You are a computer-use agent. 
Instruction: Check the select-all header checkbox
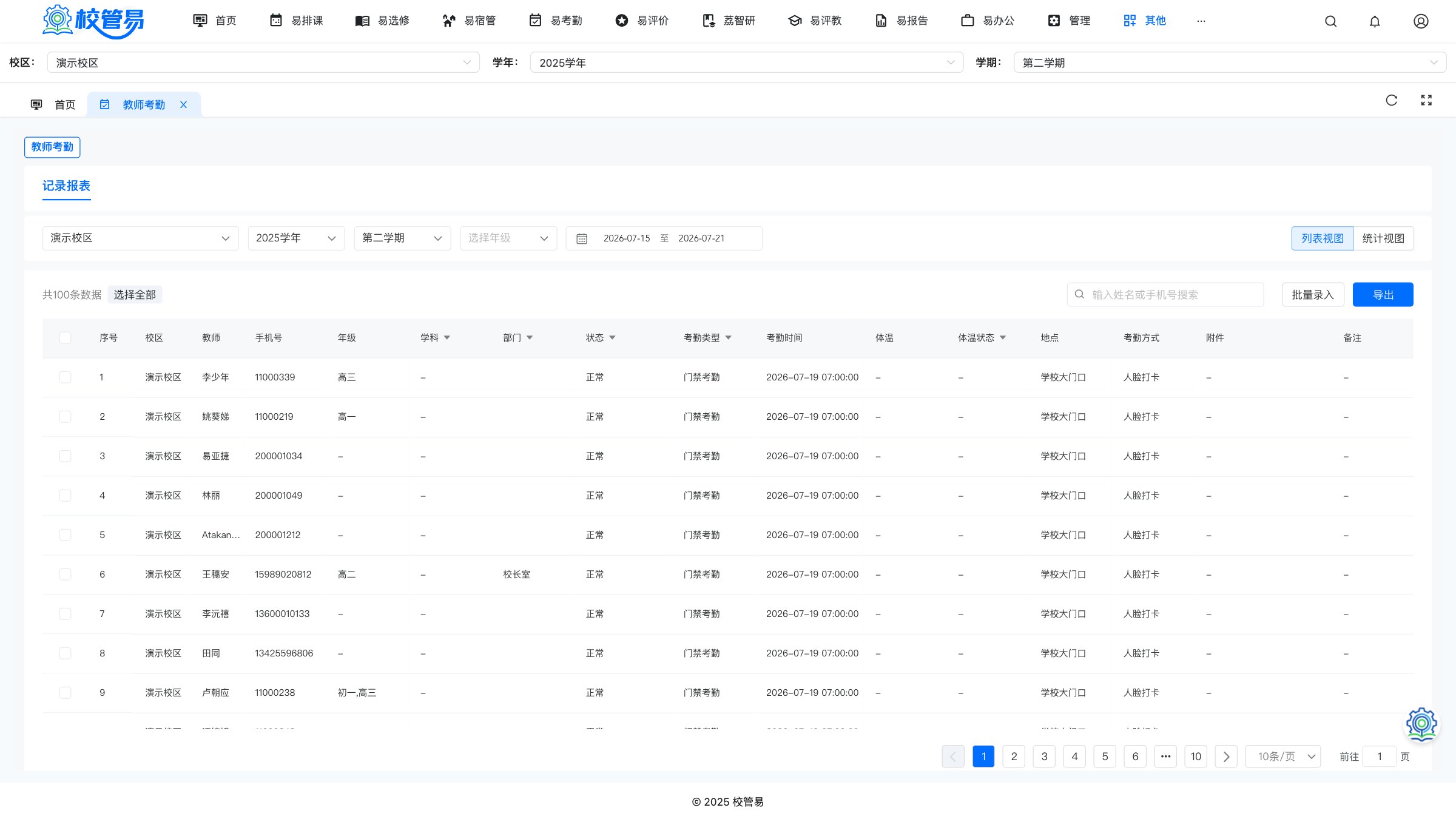[x=65, y=338]
